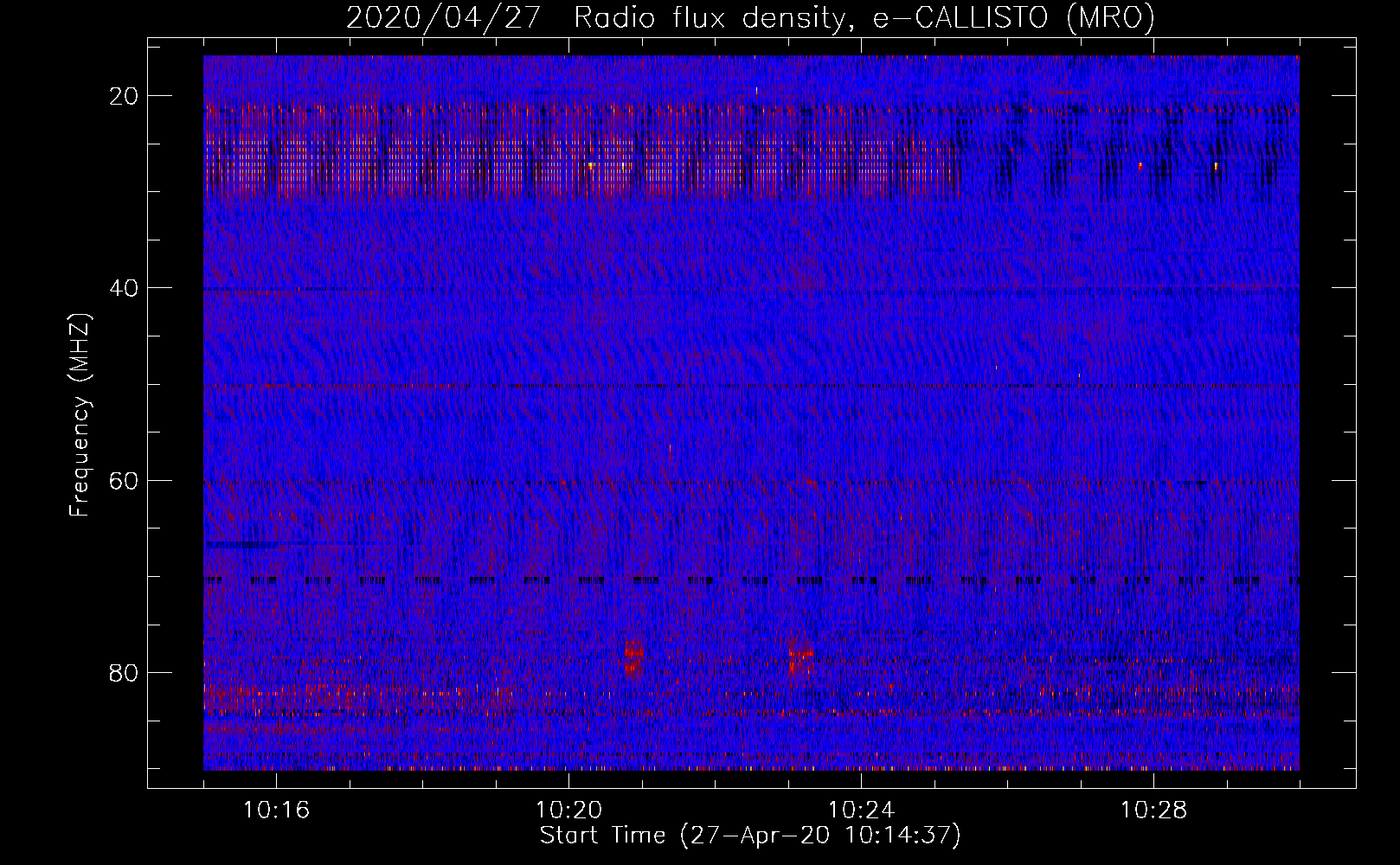Click the 40 MHz frequency label

click(124, 288)
